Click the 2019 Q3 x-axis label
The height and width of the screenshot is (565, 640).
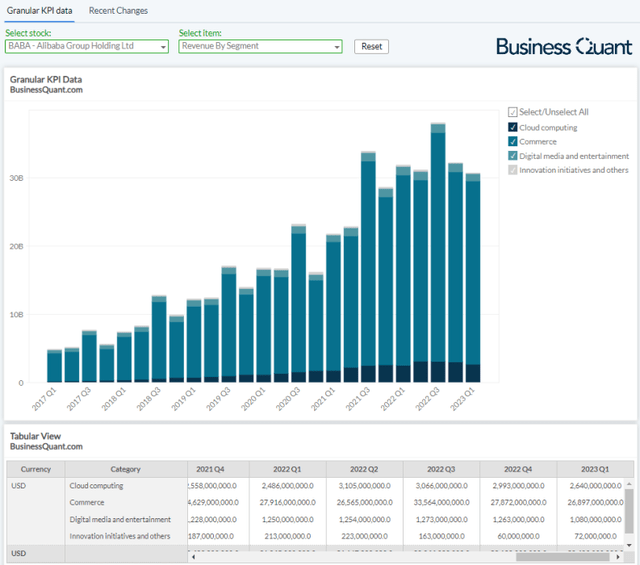[218, 399]
